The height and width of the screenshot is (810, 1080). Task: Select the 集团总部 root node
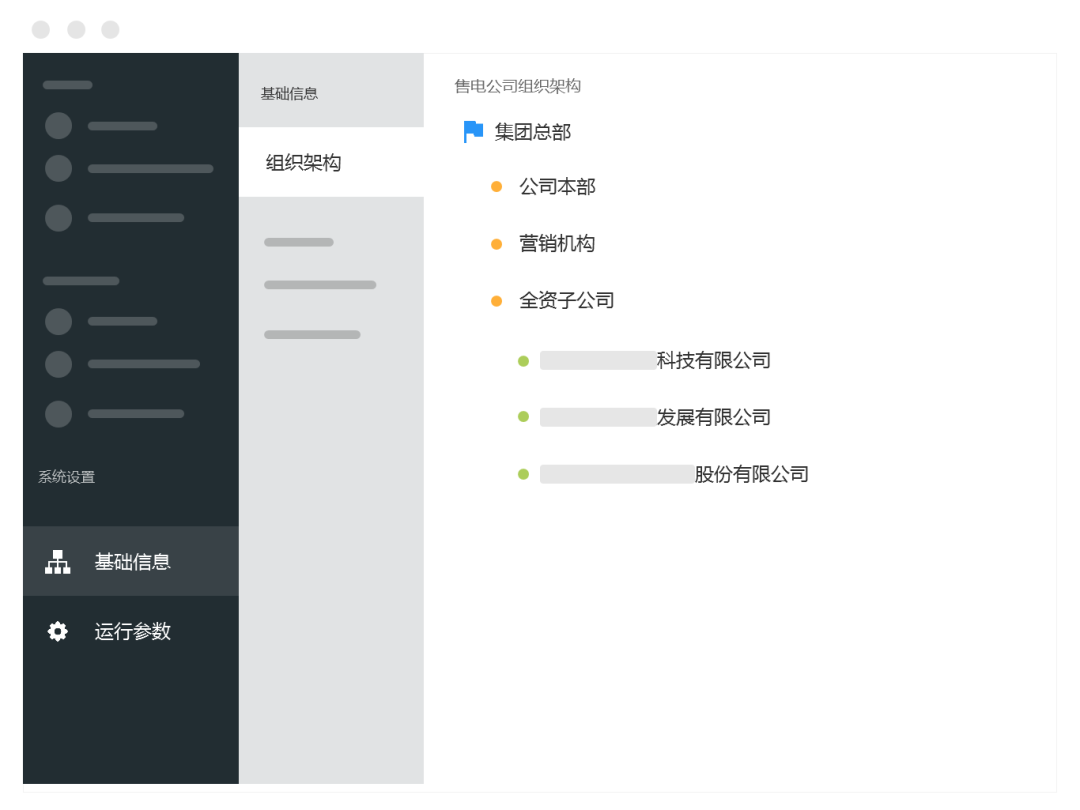[533, 132]
